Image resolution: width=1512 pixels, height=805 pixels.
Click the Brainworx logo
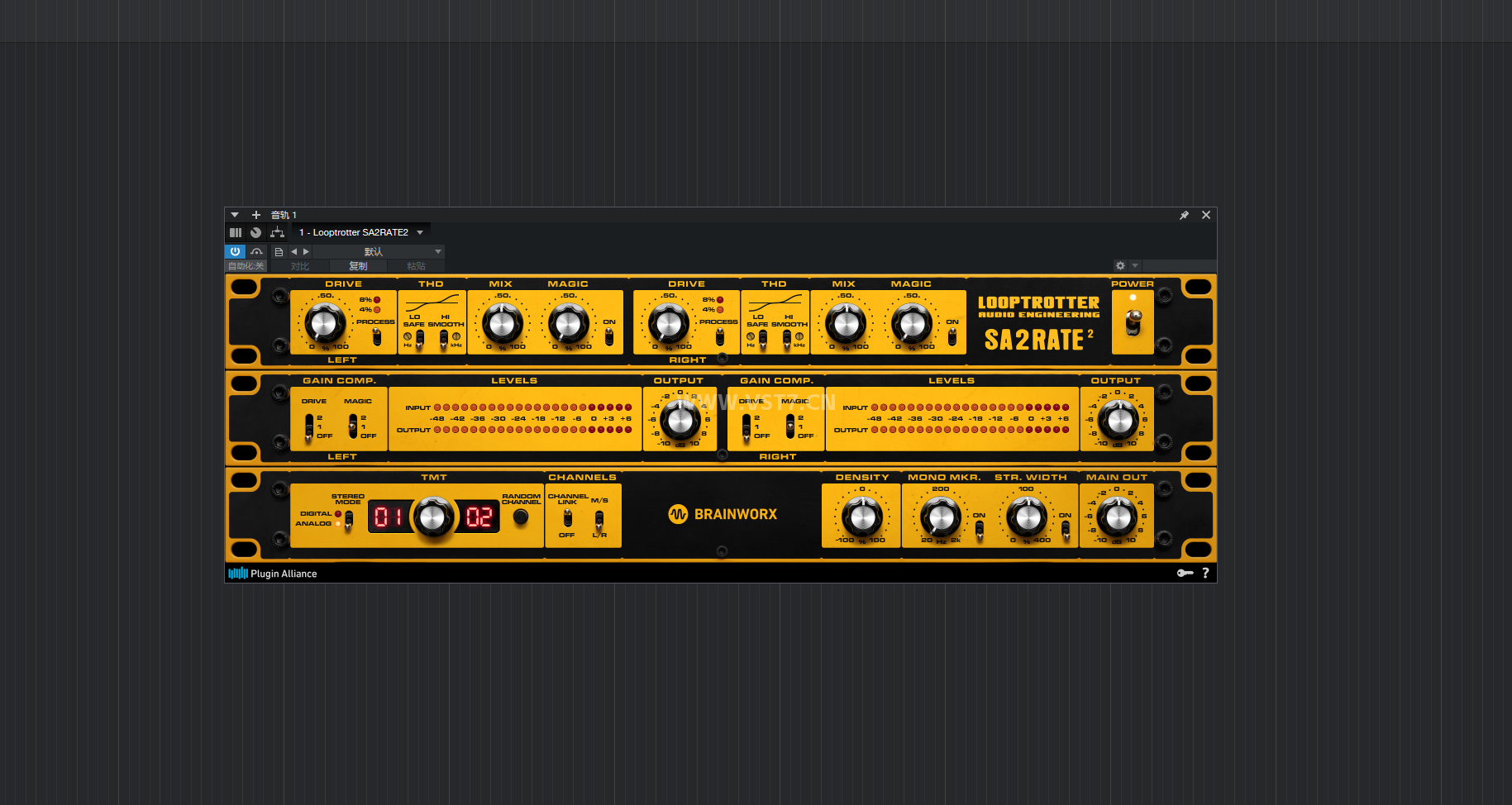(x=723, y=514)
